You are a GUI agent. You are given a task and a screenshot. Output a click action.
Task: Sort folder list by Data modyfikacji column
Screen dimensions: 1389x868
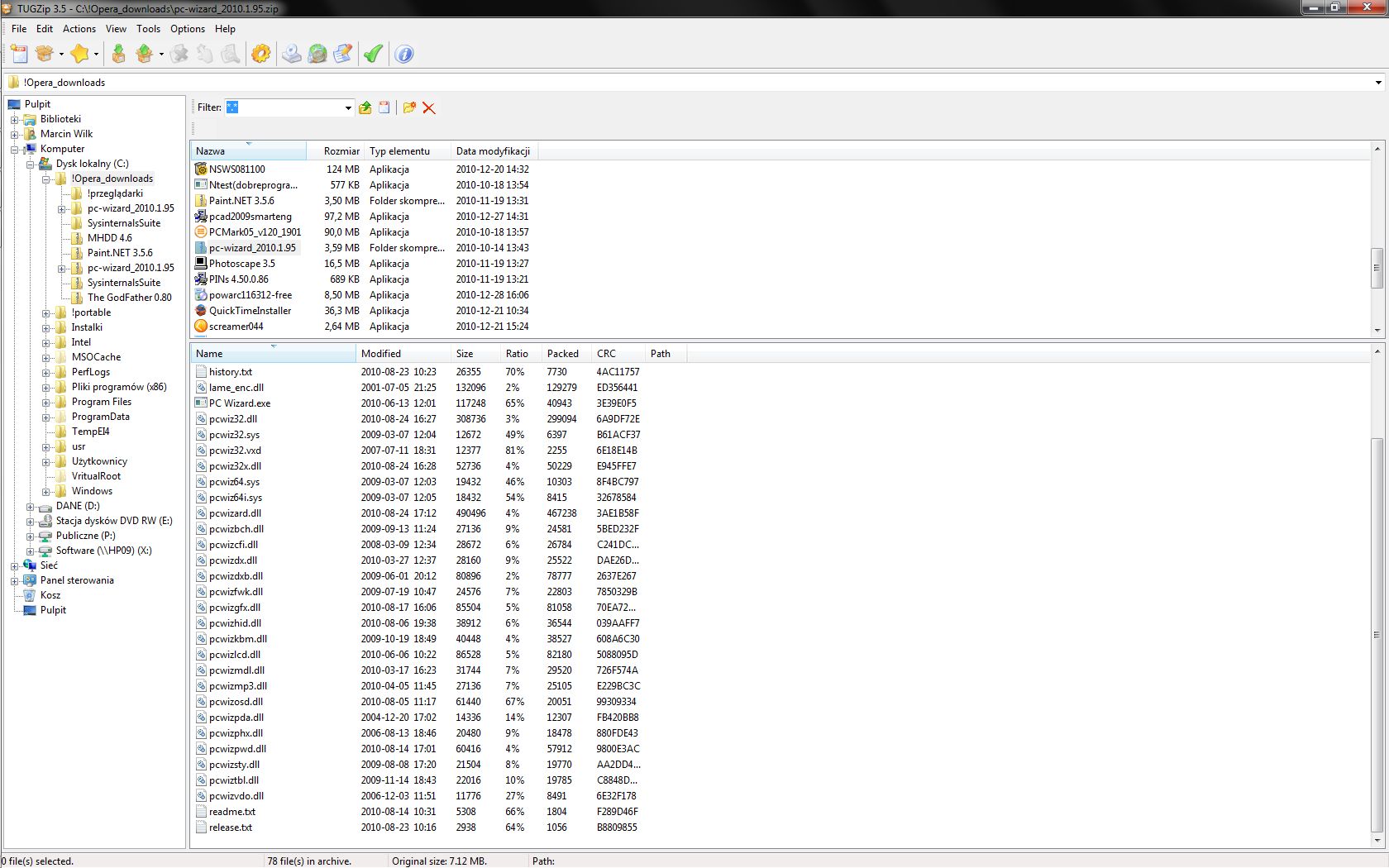point(495,151)
